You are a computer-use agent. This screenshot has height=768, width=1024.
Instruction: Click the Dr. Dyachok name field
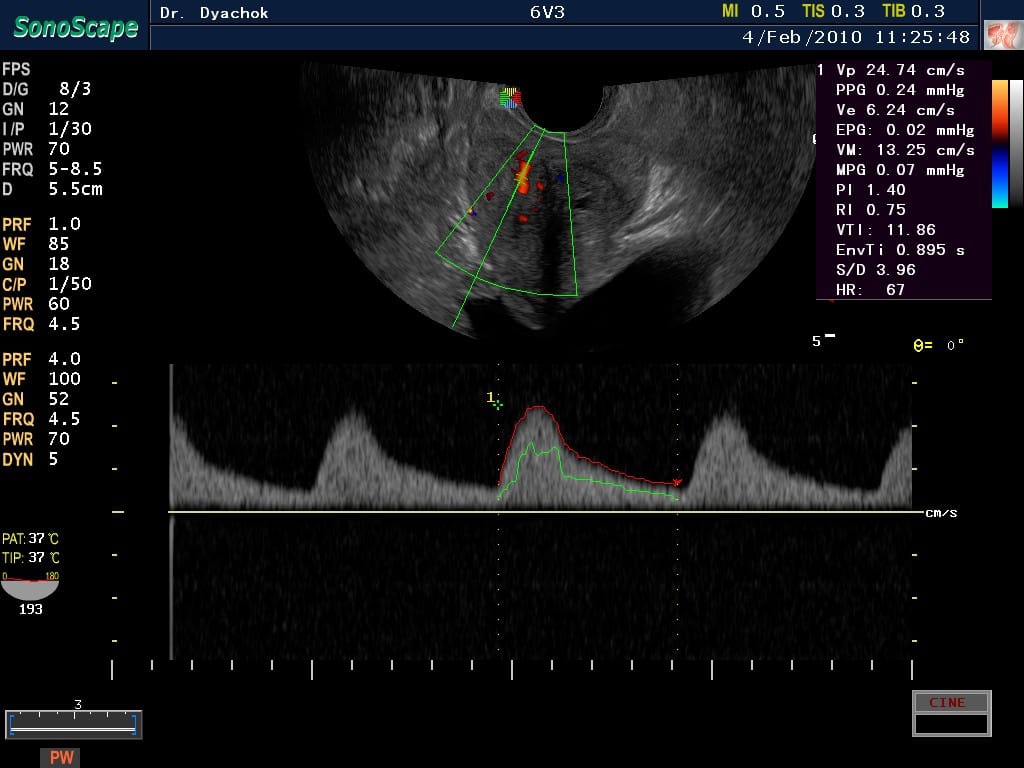point(214,13)
